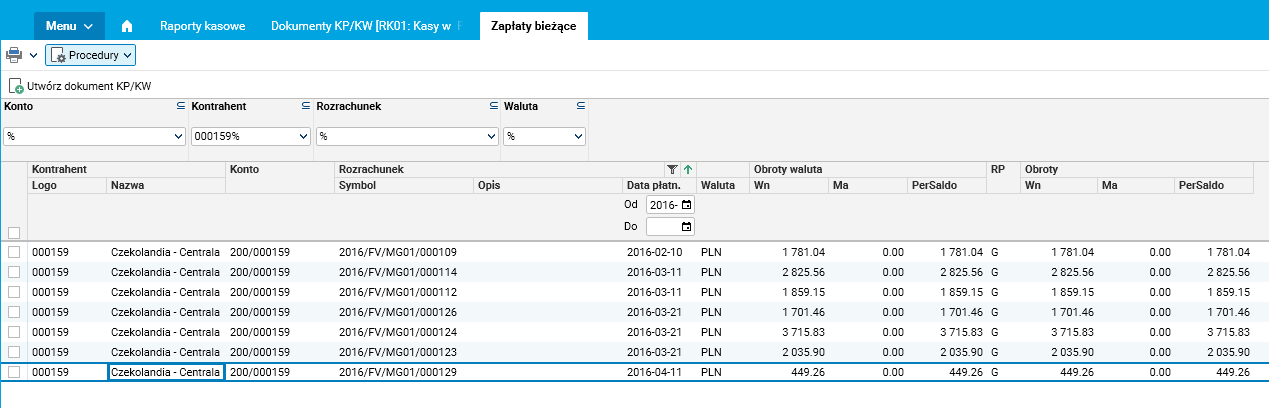Click Utwórz dokument KP/KW
The height and width of the screenshot is (408, 1269).
point(80,87)
